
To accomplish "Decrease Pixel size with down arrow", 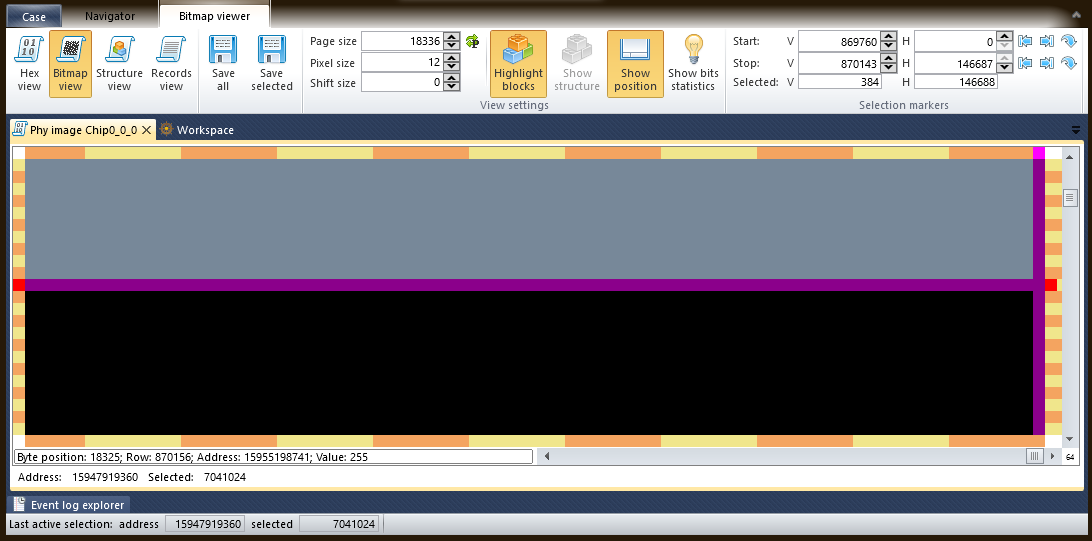I will (x=452, y=67).
